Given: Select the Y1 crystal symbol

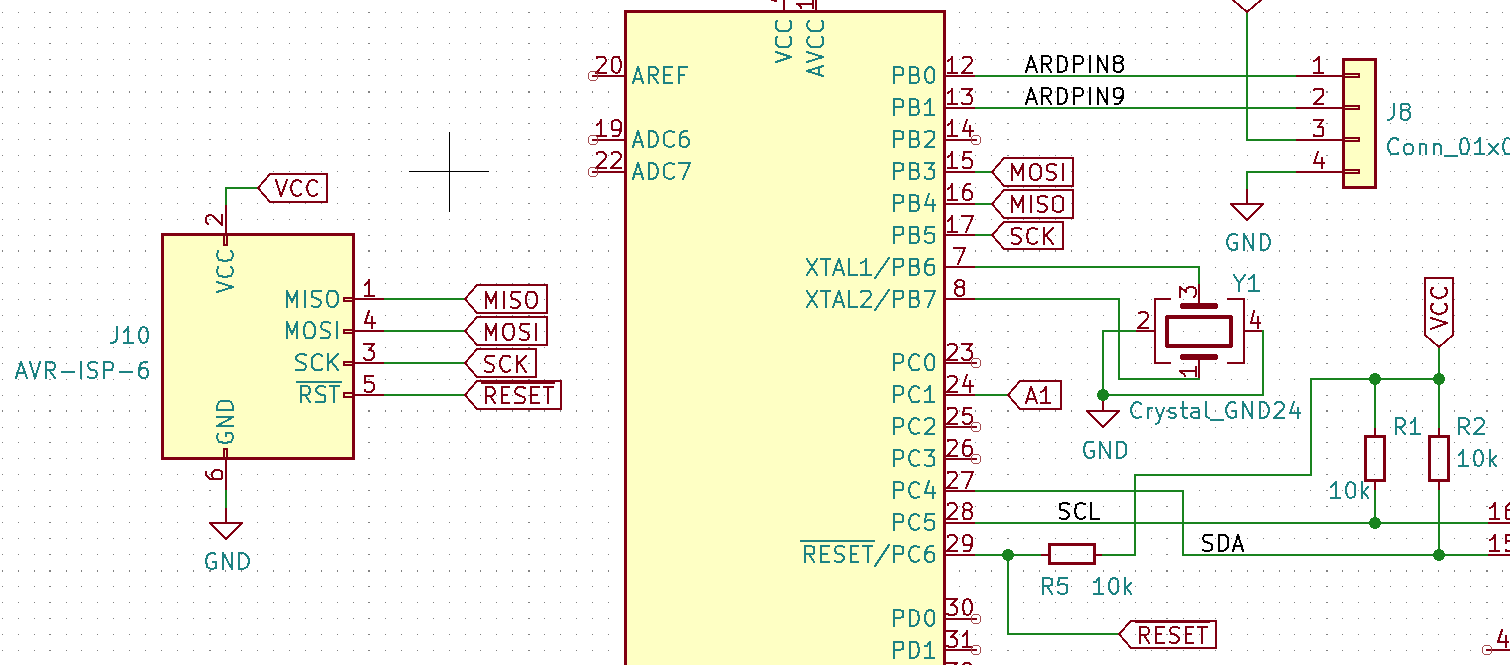Looking at the screenshot, I should (1199, 331).
